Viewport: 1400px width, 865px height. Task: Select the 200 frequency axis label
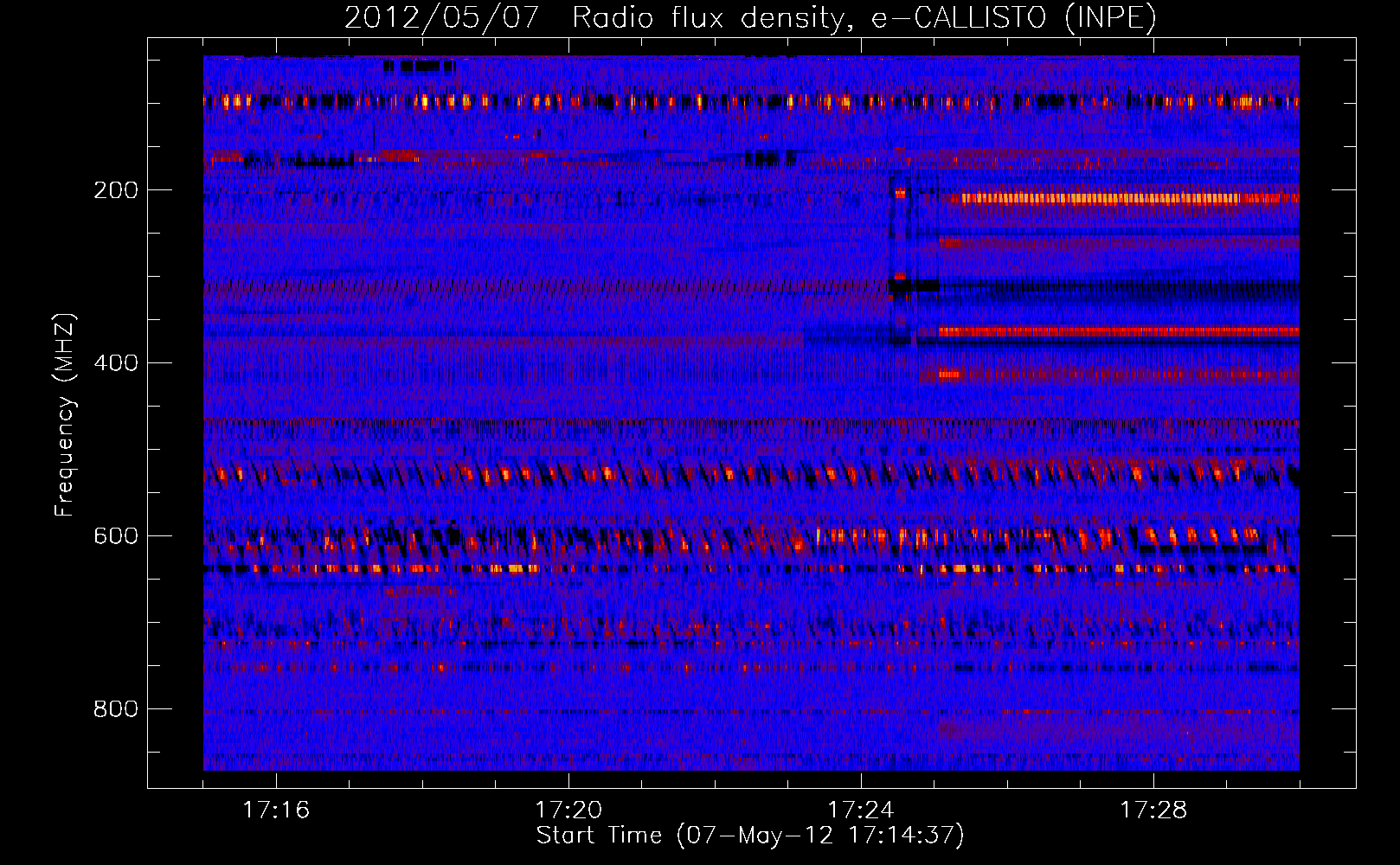pos(116,190)
